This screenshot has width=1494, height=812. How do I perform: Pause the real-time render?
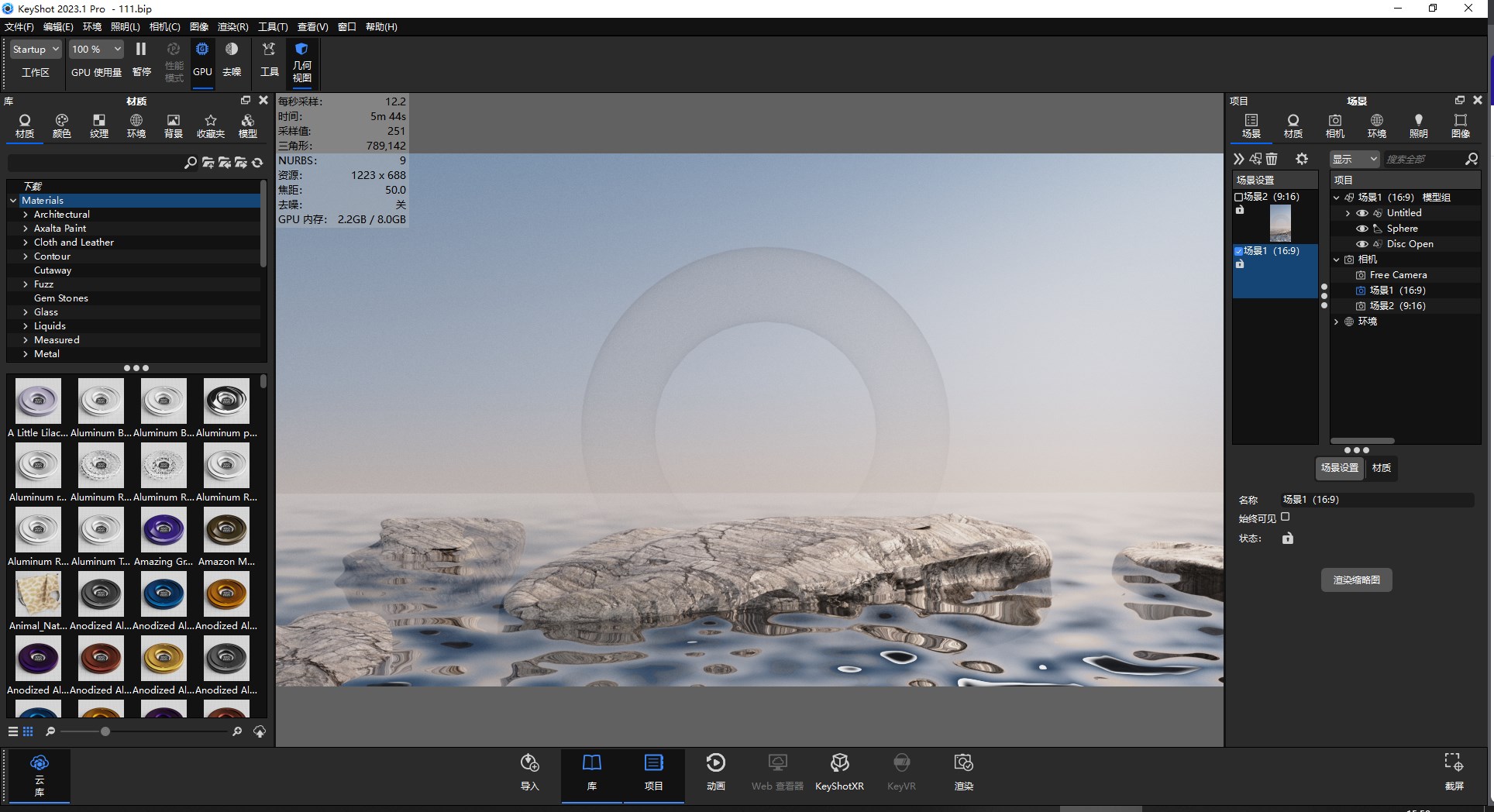pyautogui.click(x=141, y=59)
